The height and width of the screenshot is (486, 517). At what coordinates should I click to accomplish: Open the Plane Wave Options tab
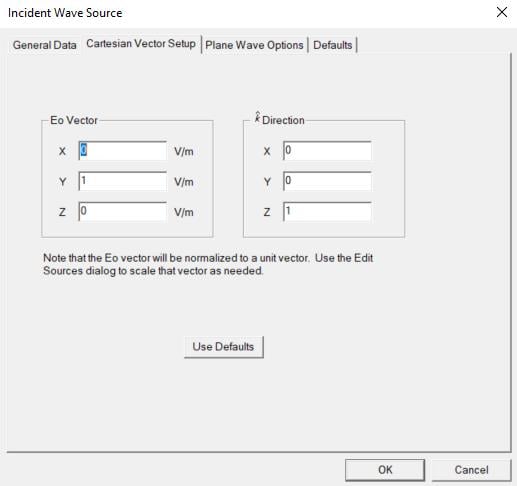coord(254,45)
